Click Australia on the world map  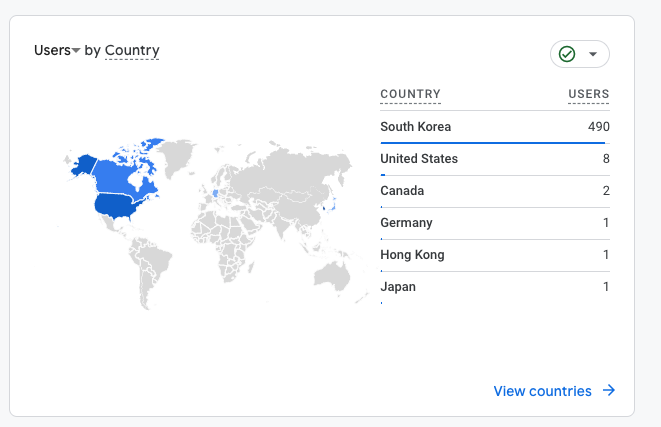pos(332,276)
